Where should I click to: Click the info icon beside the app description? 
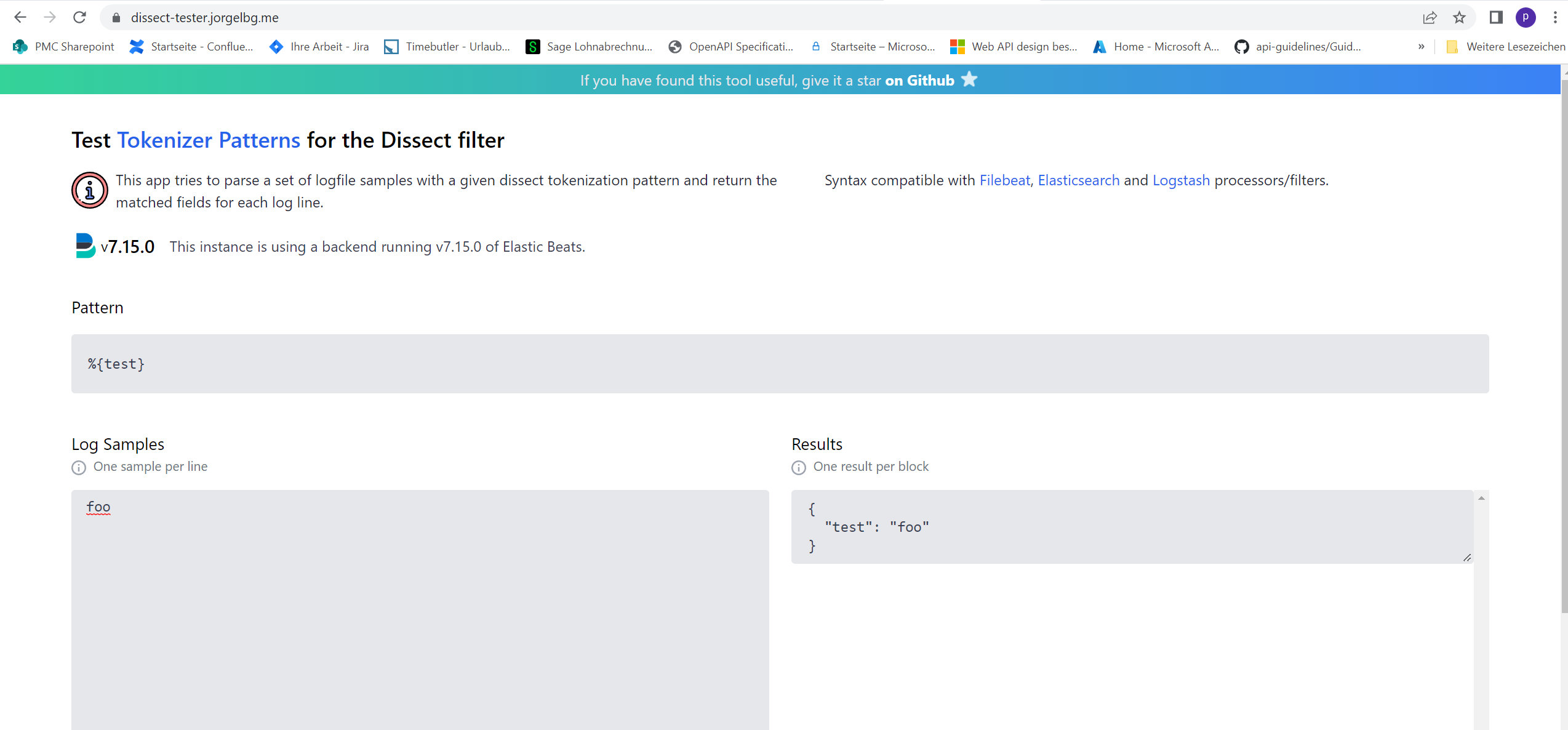[89, 190]
